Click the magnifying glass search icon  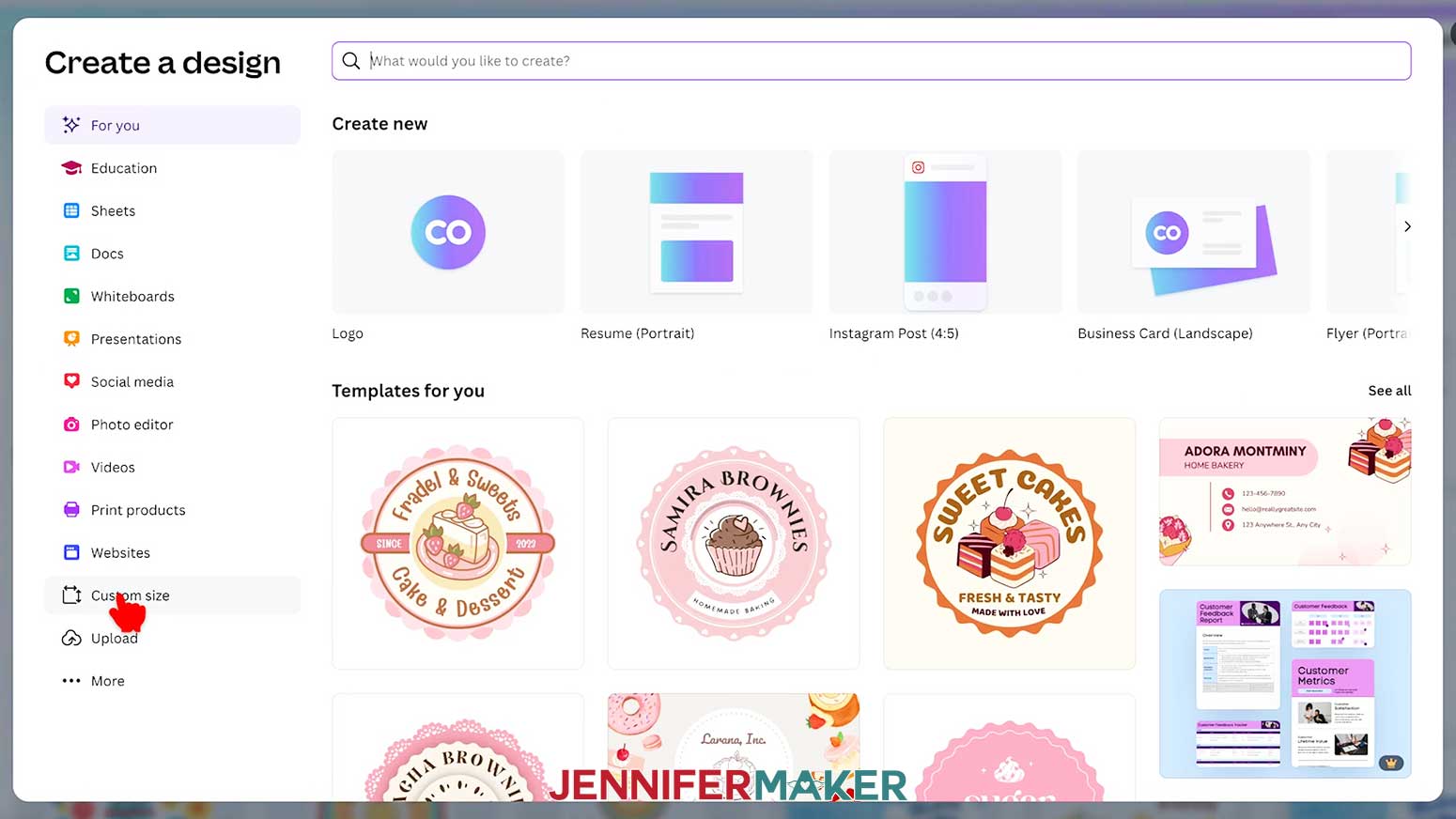(351, 61)
